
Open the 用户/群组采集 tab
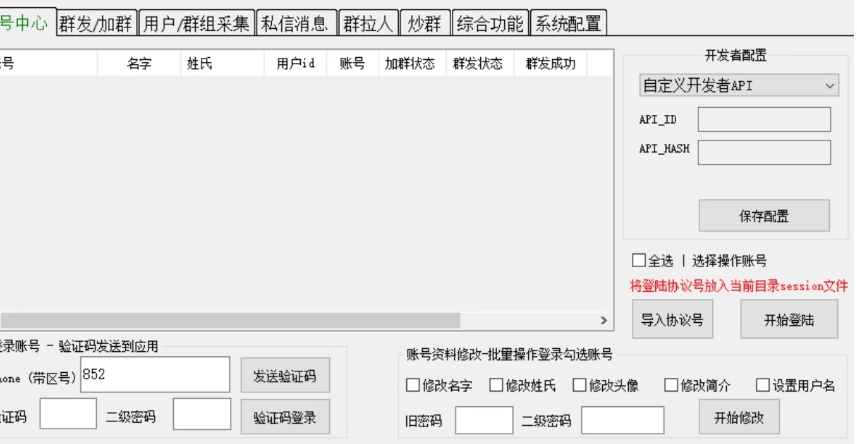197,24
